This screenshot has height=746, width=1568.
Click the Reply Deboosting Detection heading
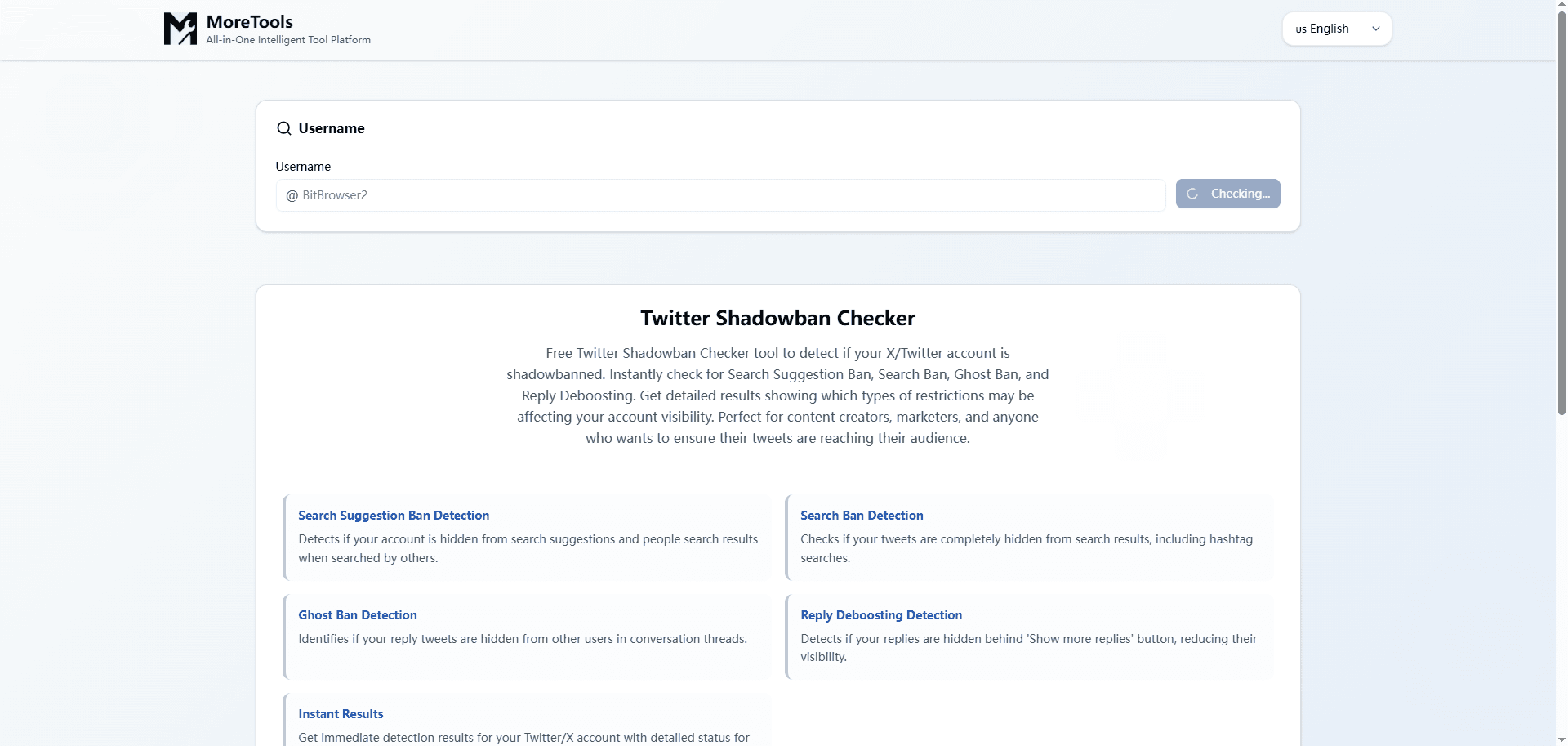click(x=881, y=615)
